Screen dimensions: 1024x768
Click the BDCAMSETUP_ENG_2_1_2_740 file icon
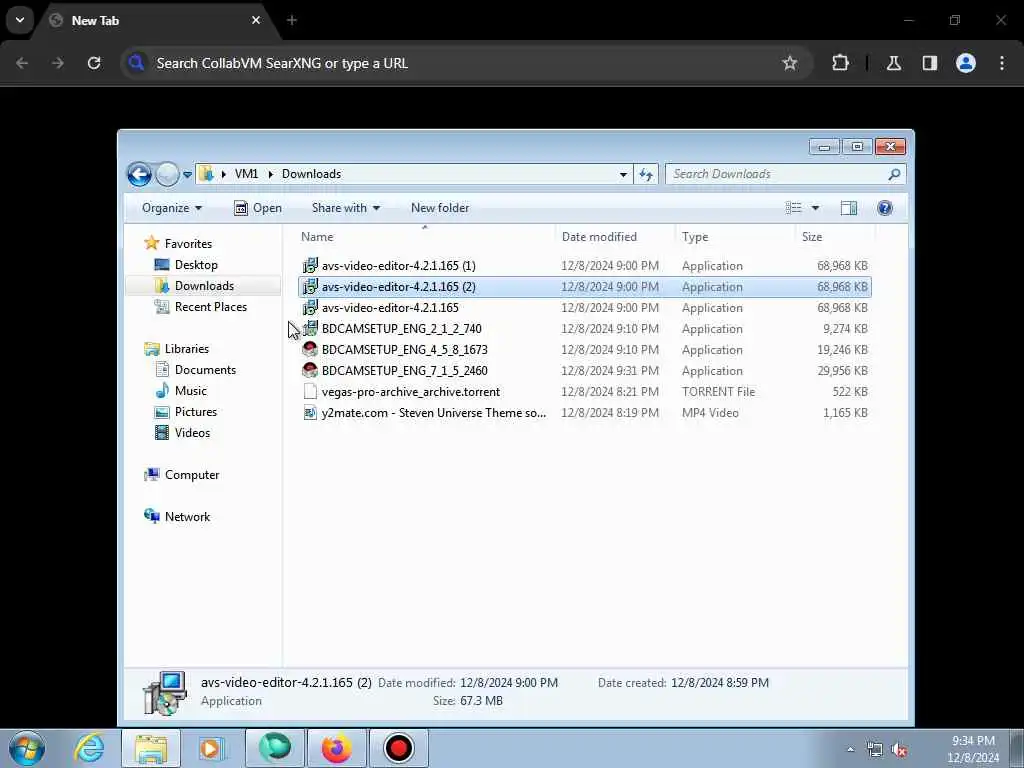310,328
